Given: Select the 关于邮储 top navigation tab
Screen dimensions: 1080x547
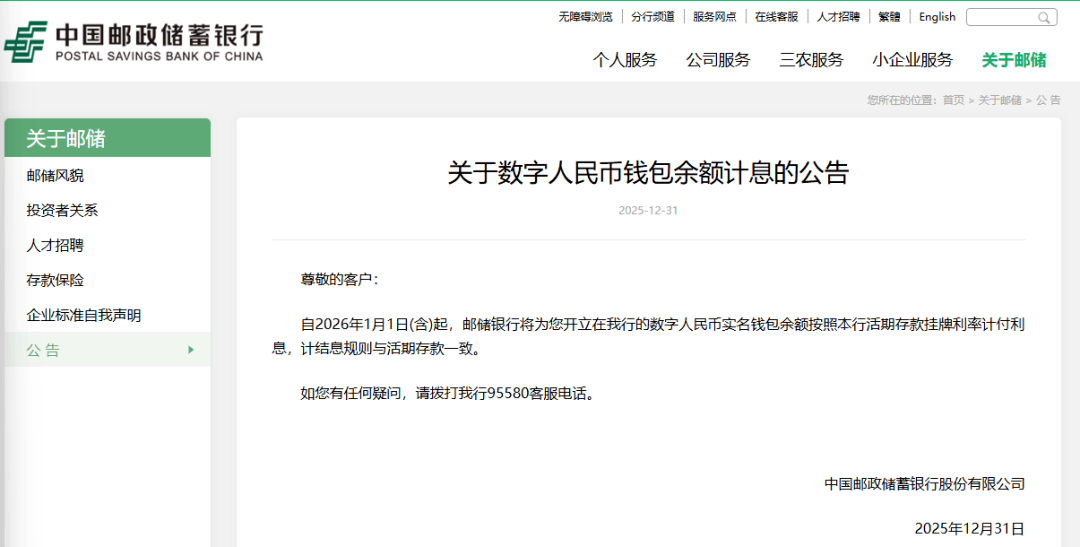Looking at the screenshot, I should coord(1013,60).
